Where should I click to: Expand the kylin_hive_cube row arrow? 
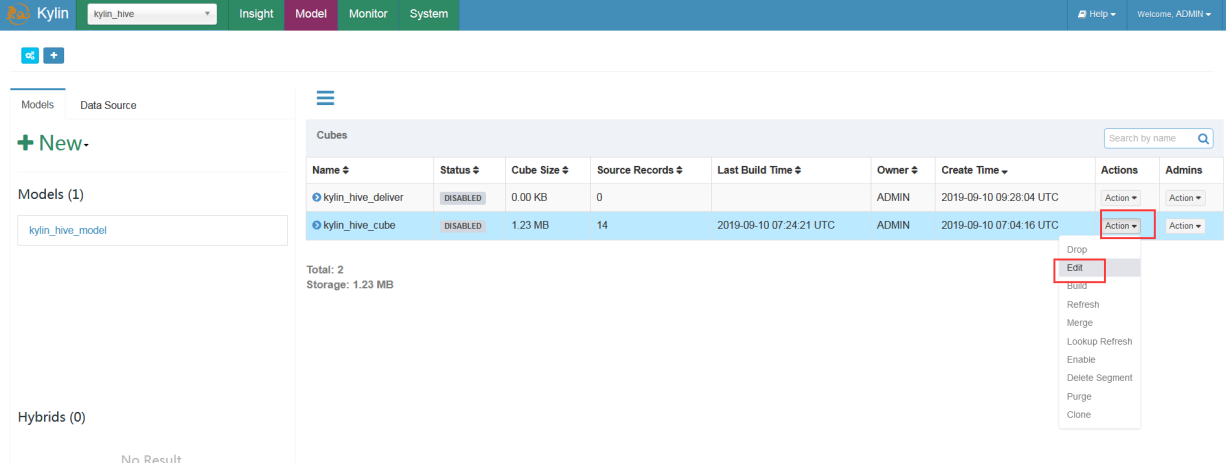pos(316,225)
